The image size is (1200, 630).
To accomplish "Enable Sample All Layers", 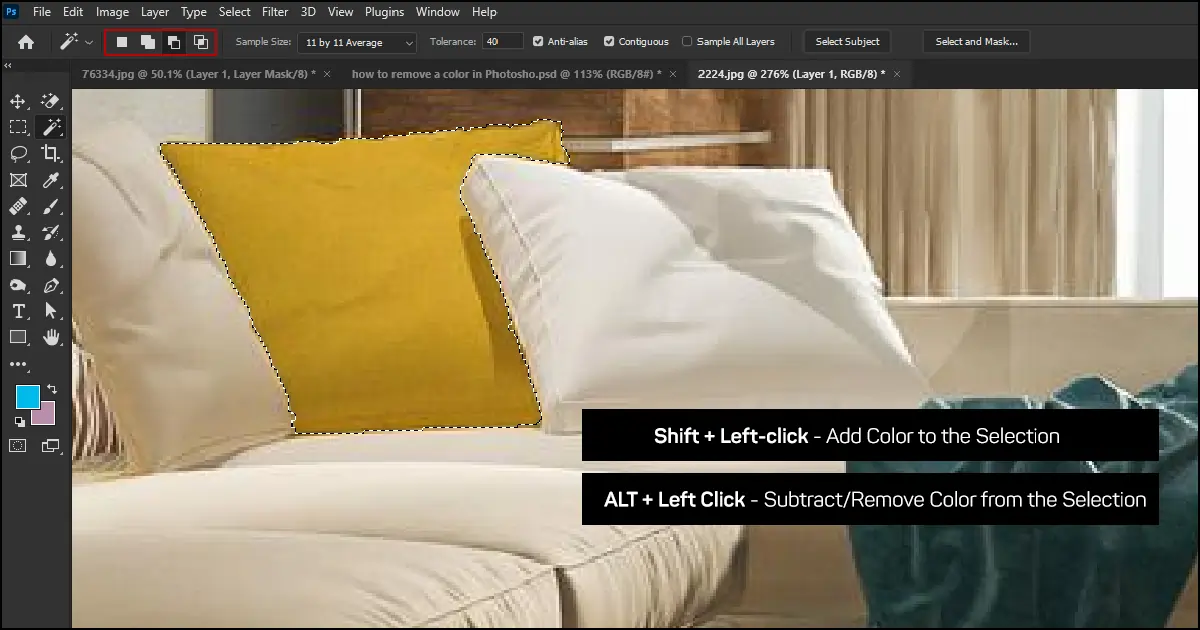I will click(x=687, y=41).
